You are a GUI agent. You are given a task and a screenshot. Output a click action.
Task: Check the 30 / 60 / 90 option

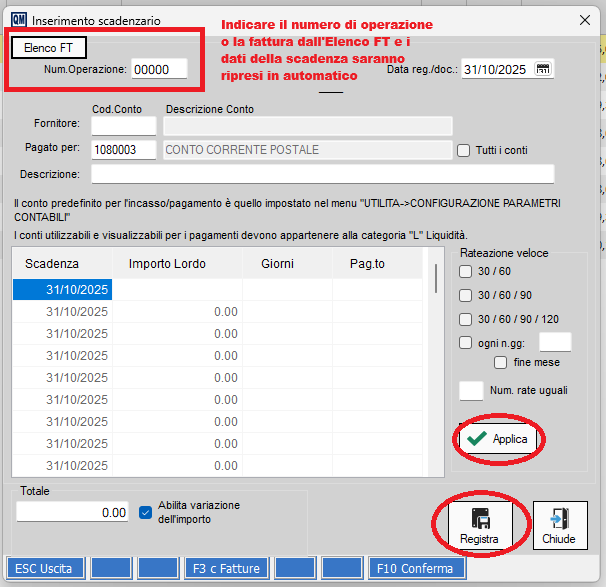pyautogui.click(x=466, y=295)
